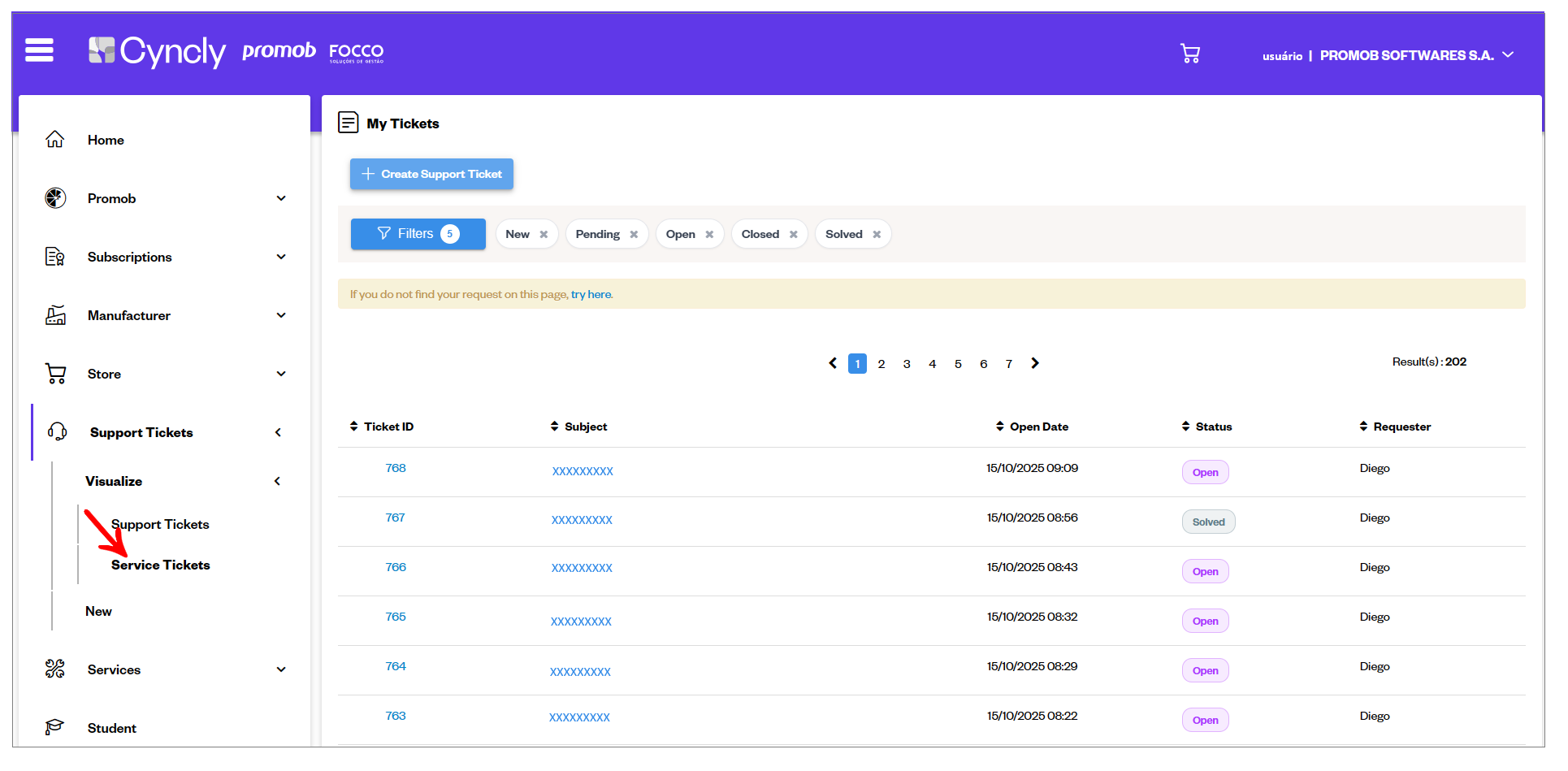Image resolution: width=1568 pixels, height=771 pixels.
Task: Click the Cyncly logo
Action: coord(157,51)
